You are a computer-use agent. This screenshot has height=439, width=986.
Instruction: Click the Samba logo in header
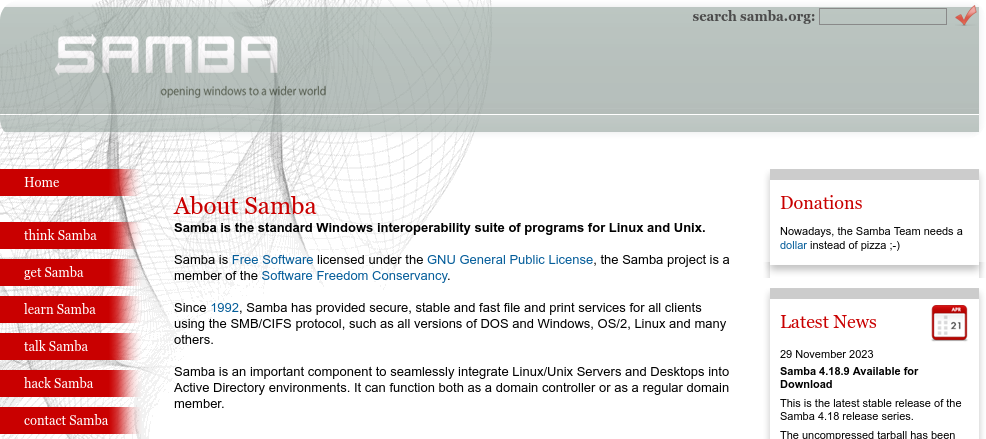coord(166,56)
